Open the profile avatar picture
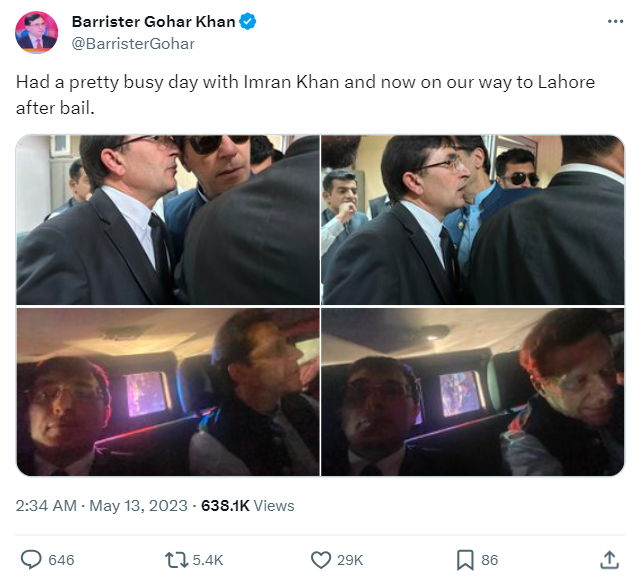643x578 pixels. [36, 33]
